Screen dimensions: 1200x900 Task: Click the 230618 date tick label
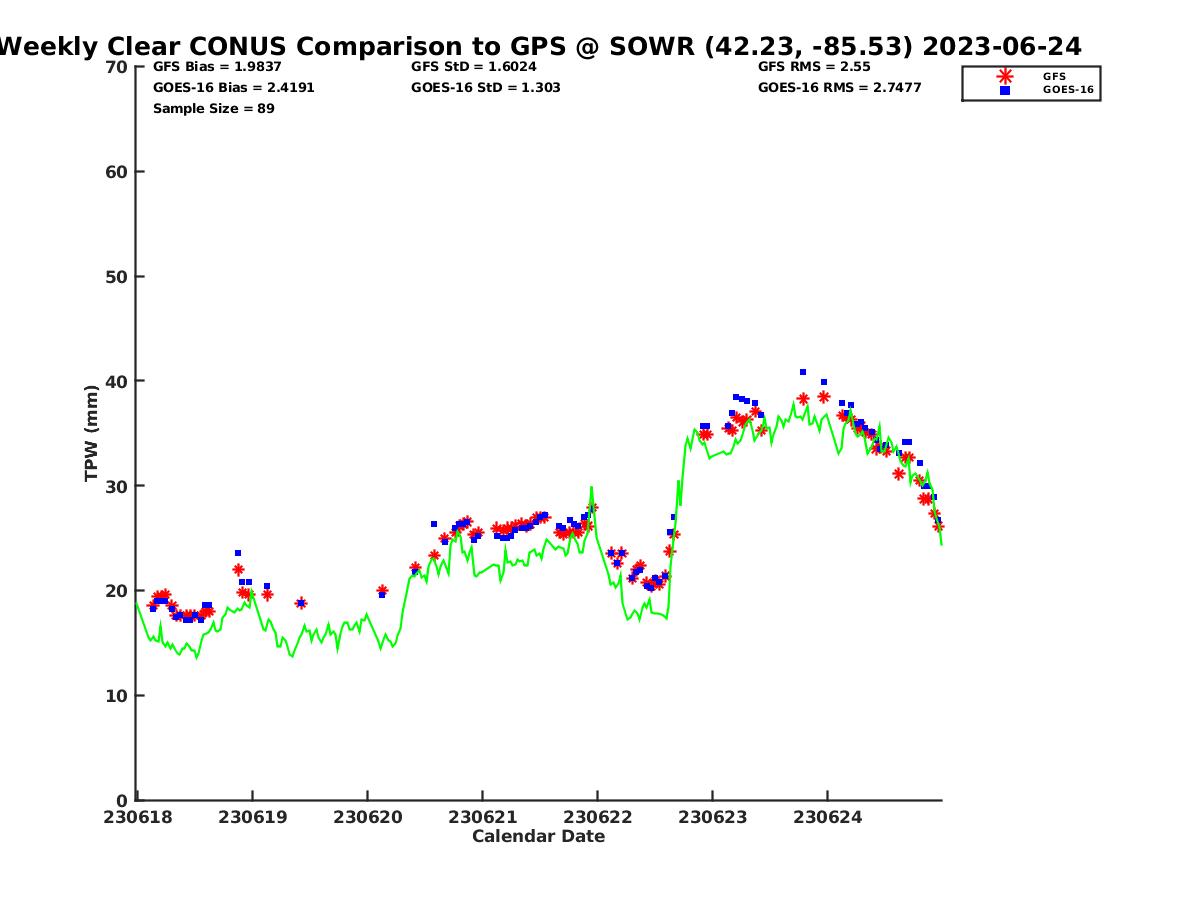click(137, 817)
